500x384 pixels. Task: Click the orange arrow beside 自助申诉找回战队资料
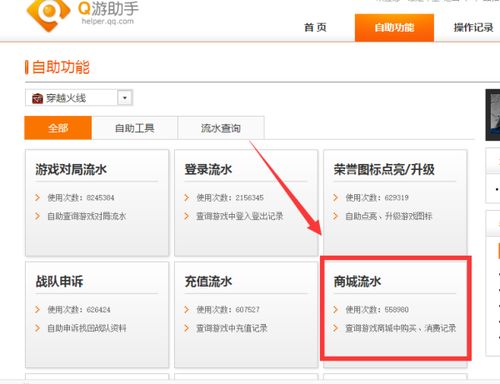pyautogui.click(x=37, y=328)
